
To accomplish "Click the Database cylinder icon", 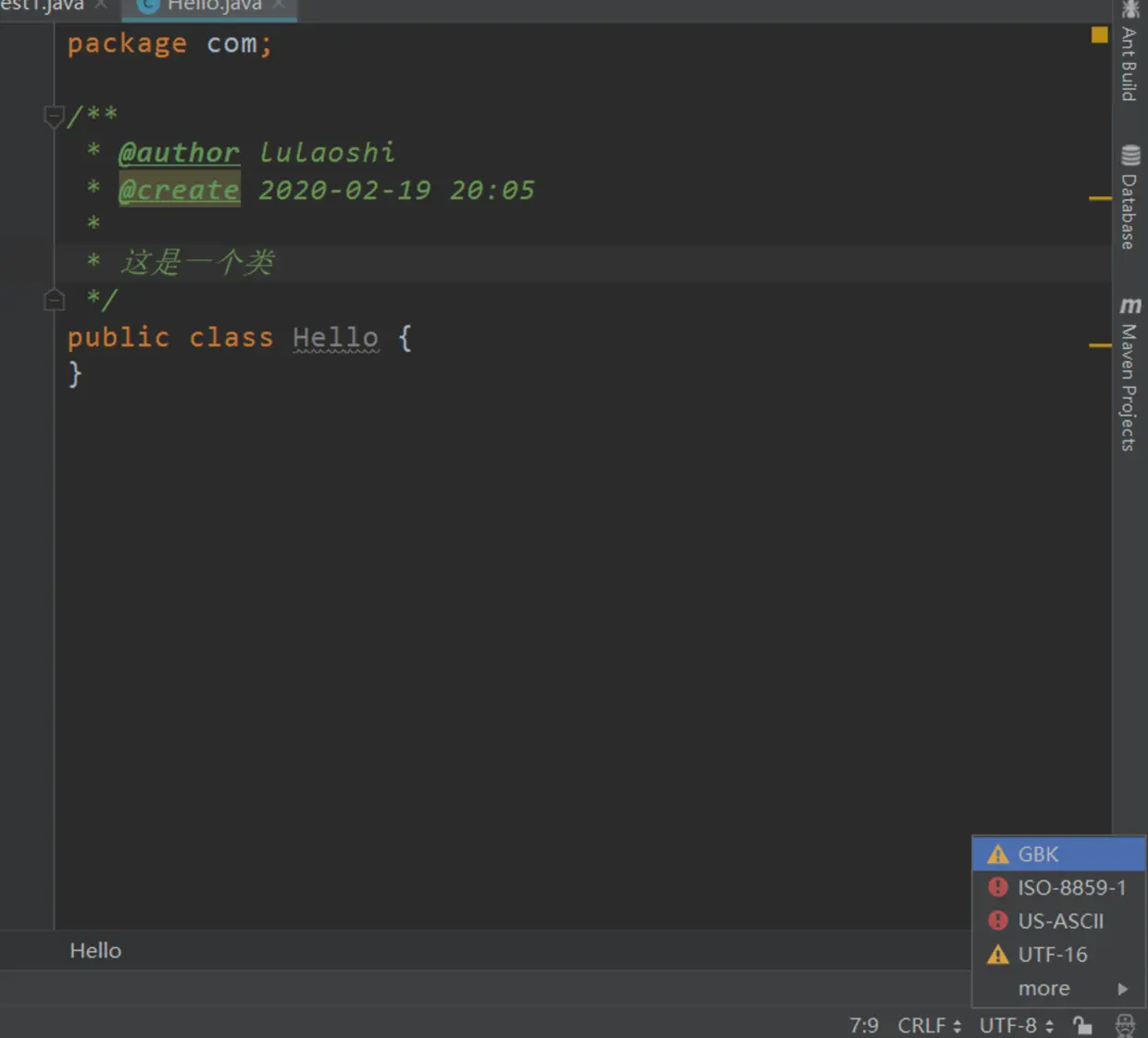I will coord(1130,155).
